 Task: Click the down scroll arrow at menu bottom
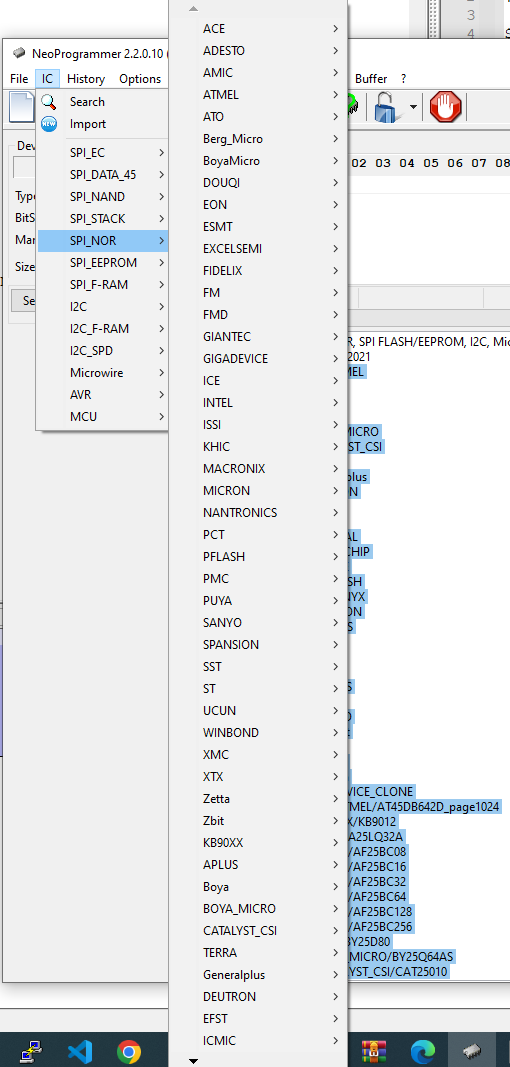click(193, 1061)
